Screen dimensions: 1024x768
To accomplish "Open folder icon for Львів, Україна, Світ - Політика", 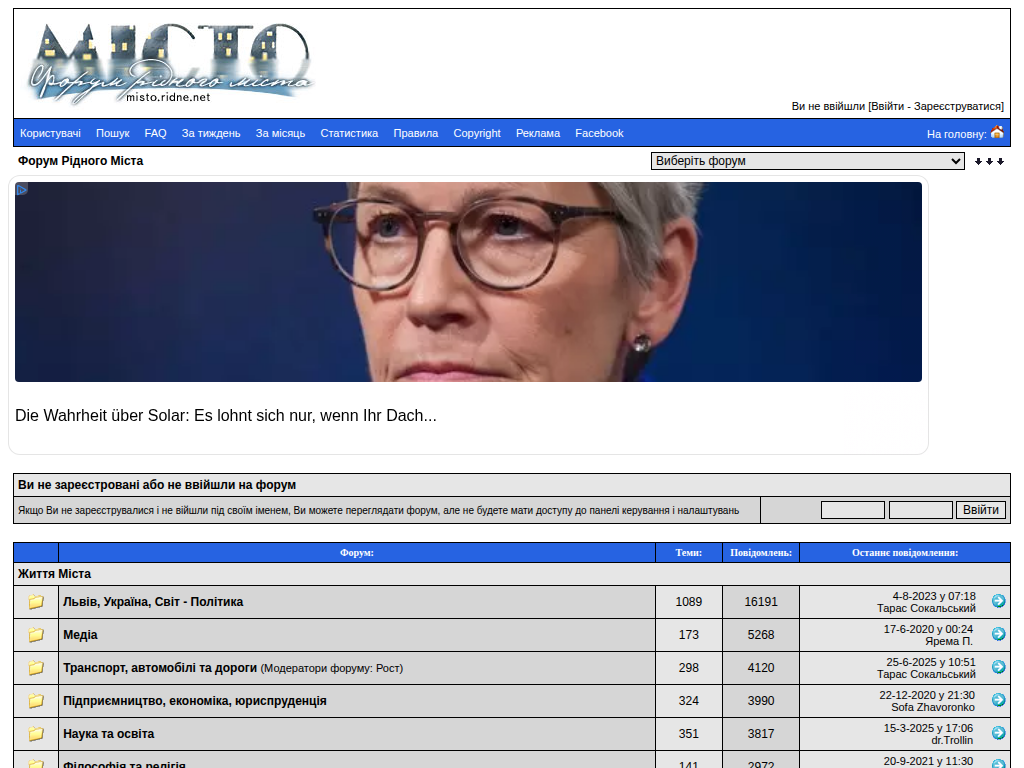I will 36,602.
